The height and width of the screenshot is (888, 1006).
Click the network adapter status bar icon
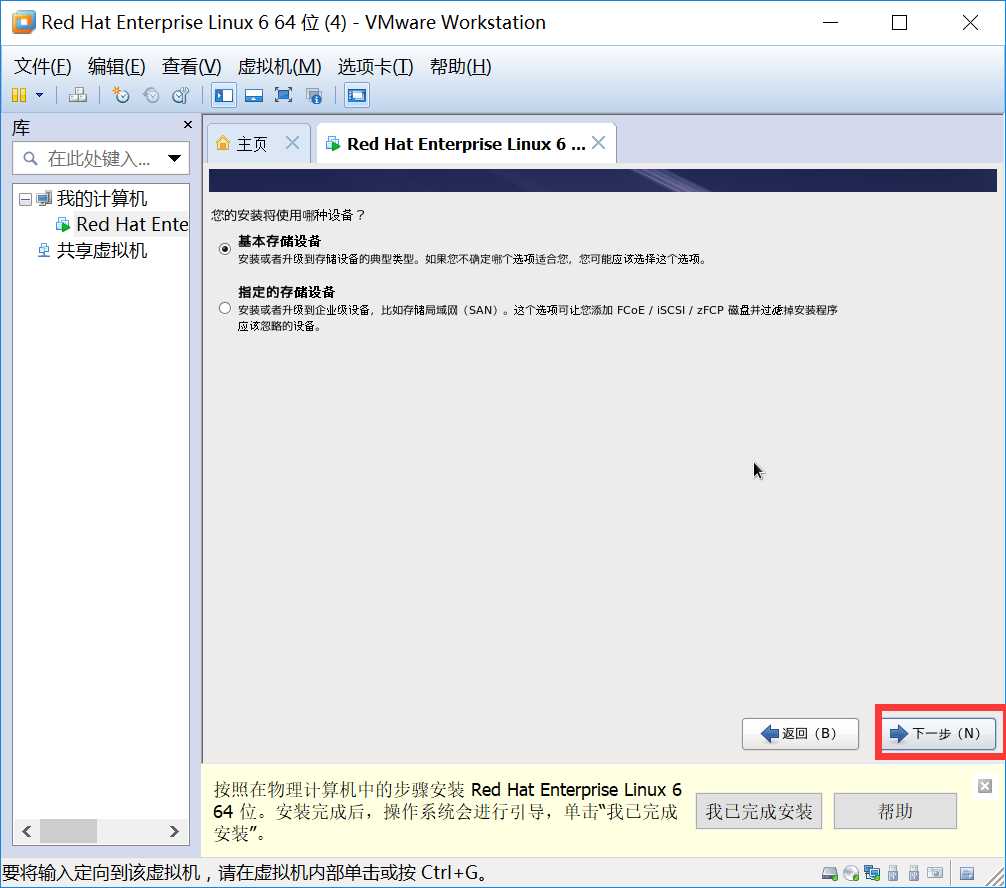coord(872,873)
